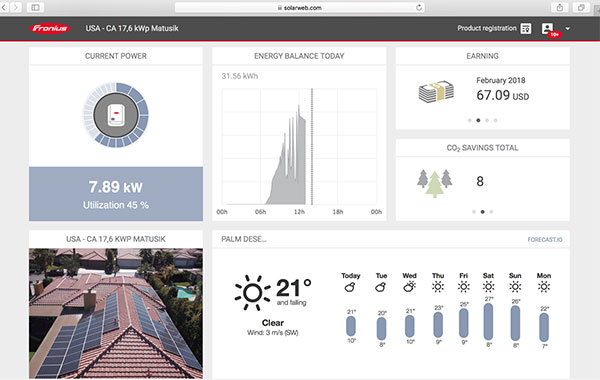
Task: Reload the page in the browser
Action: click(419, 8)
